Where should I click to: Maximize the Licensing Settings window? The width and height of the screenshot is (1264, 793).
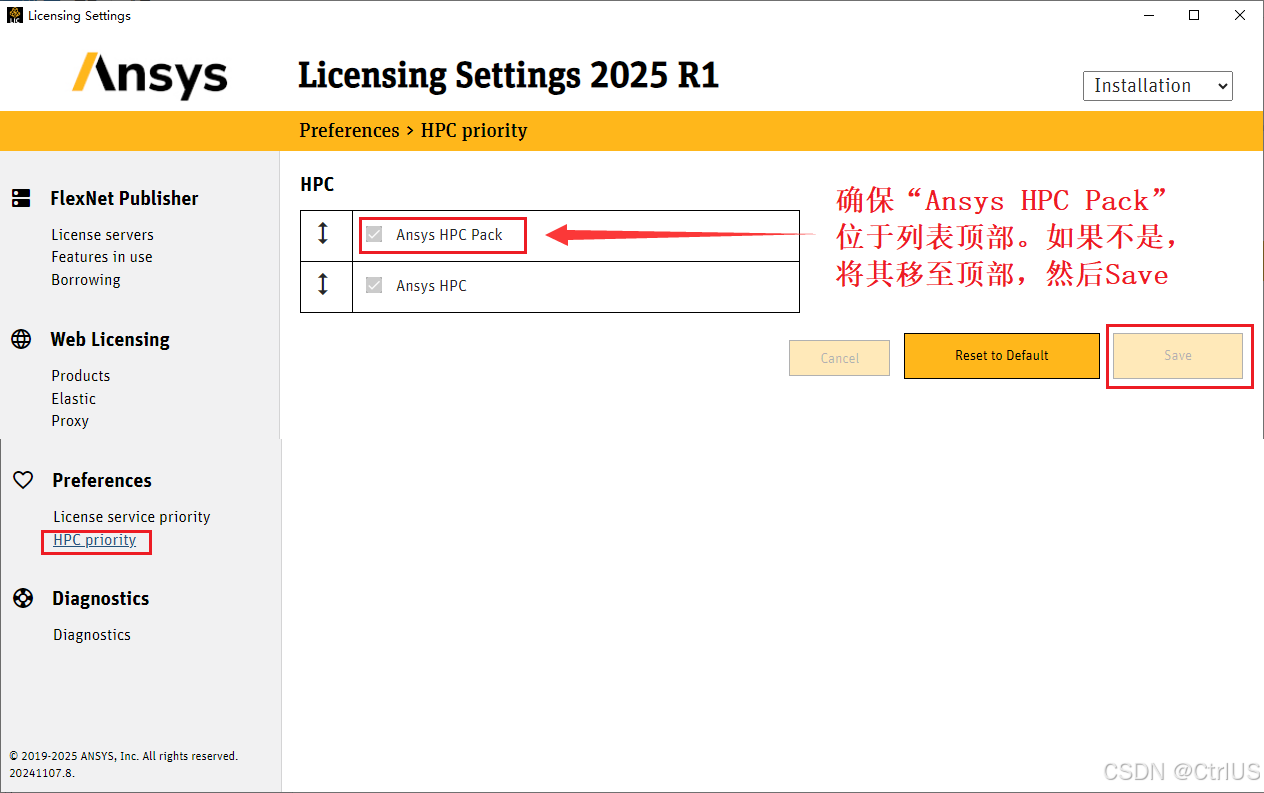(x=1194, y=15)
